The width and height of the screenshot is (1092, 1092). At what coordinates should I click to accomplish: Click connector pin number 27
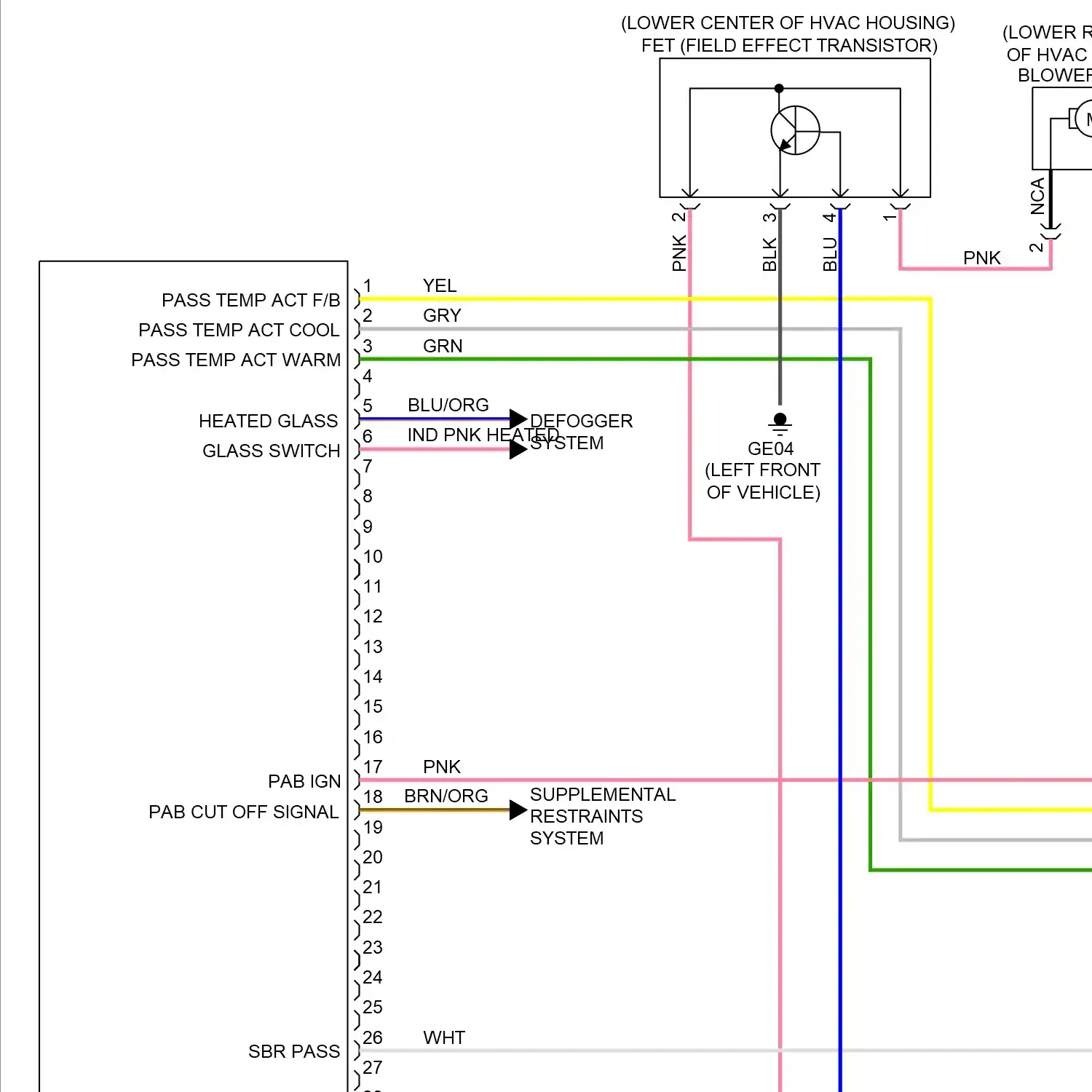point(372,1067)
